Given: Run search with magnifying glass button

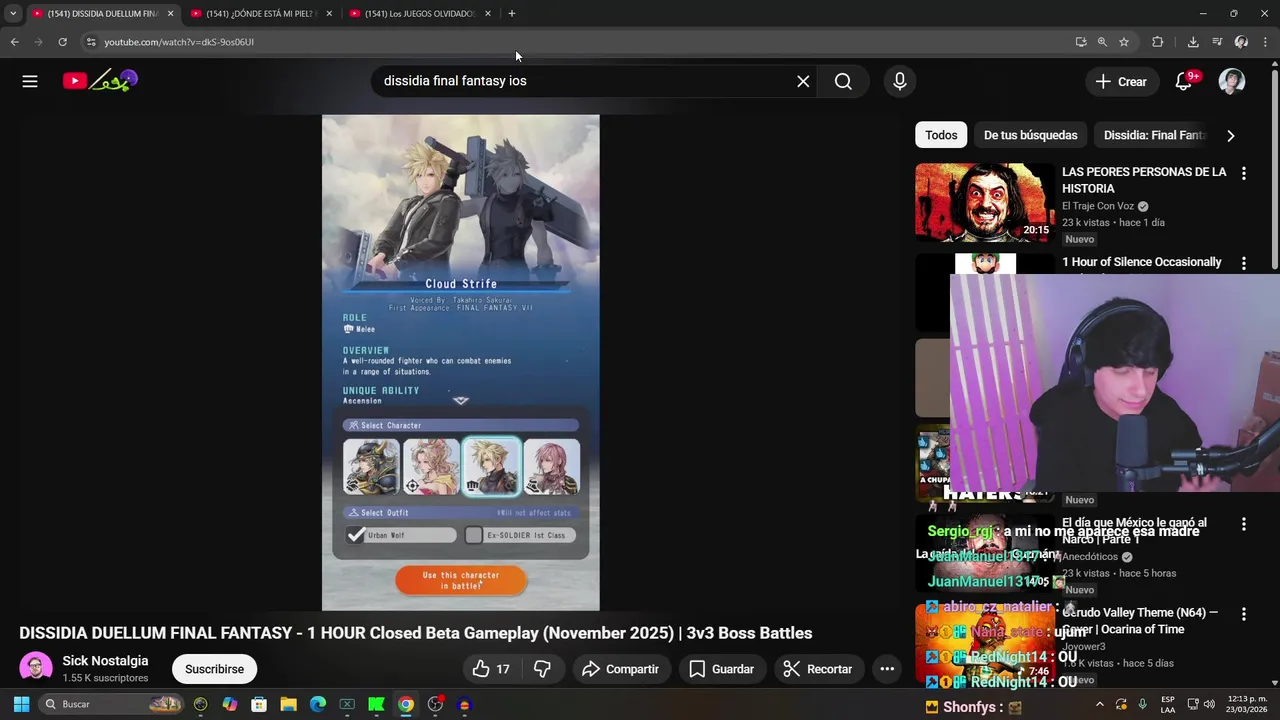Looking at the screenshot, I should click(x=843, y=81).
